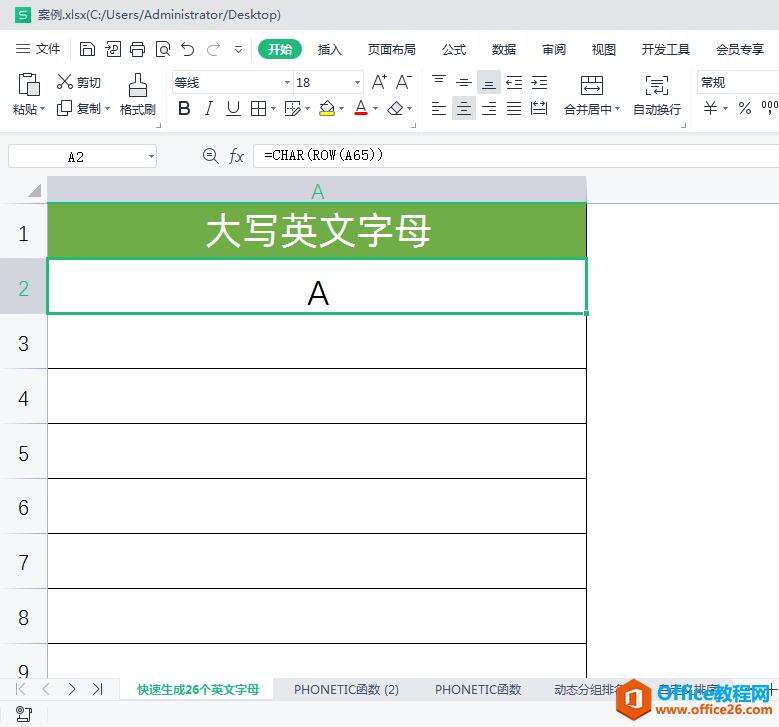The height and width of the screenshot is (727, 779).
Task: Open Insert Function fx dialog
Action: click(x=236, y=157)
